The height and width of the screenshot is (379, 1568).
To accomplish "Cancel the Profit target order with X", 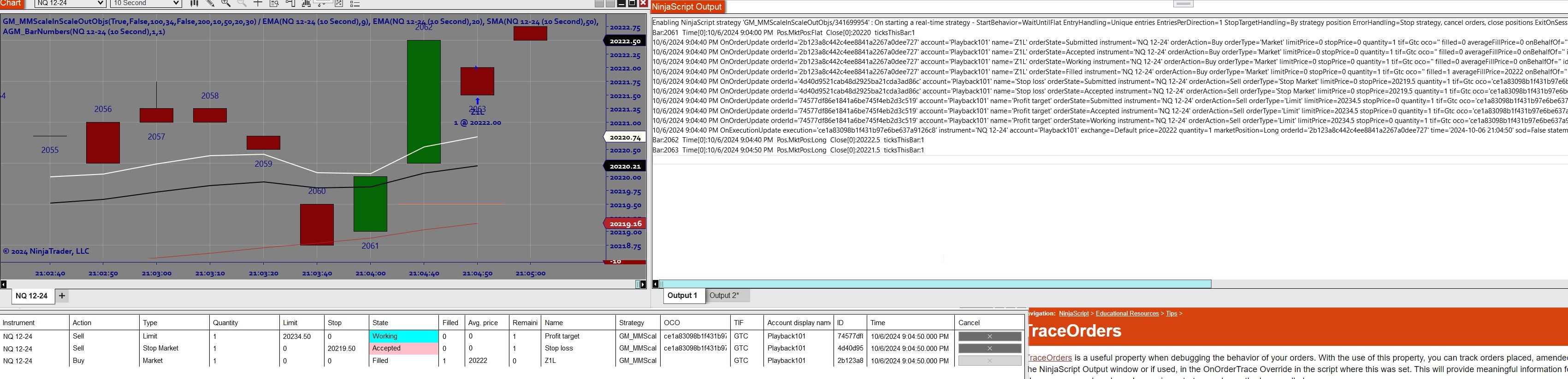I will pyautogui.click(x=990, y=337).
